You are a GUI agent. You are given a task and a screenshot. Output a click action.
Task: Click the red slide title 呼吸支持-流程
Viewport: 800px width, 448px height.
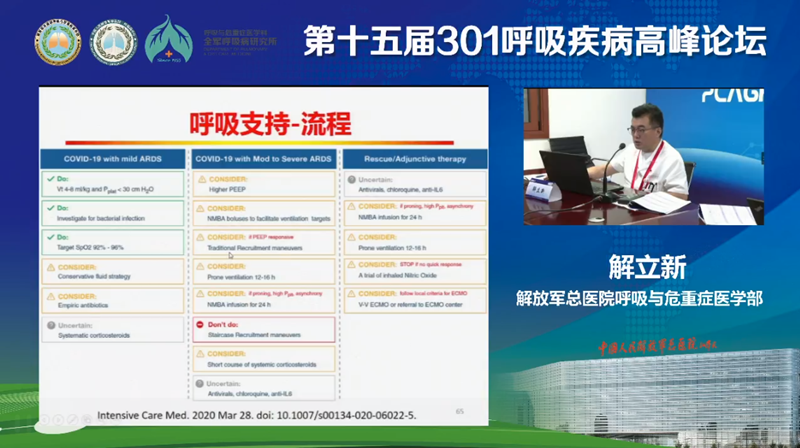(270, 124)
